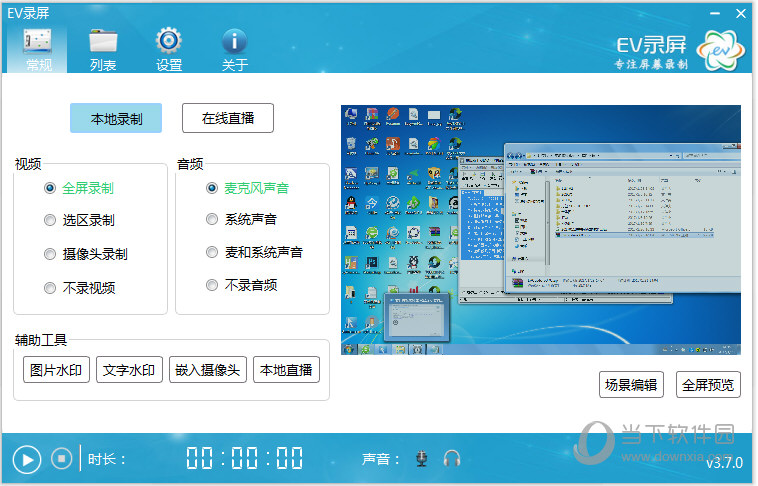758x486 pixels.
Task: Open the 关于 about info tab
Action: pyautogui.click(x=234, y=50)
